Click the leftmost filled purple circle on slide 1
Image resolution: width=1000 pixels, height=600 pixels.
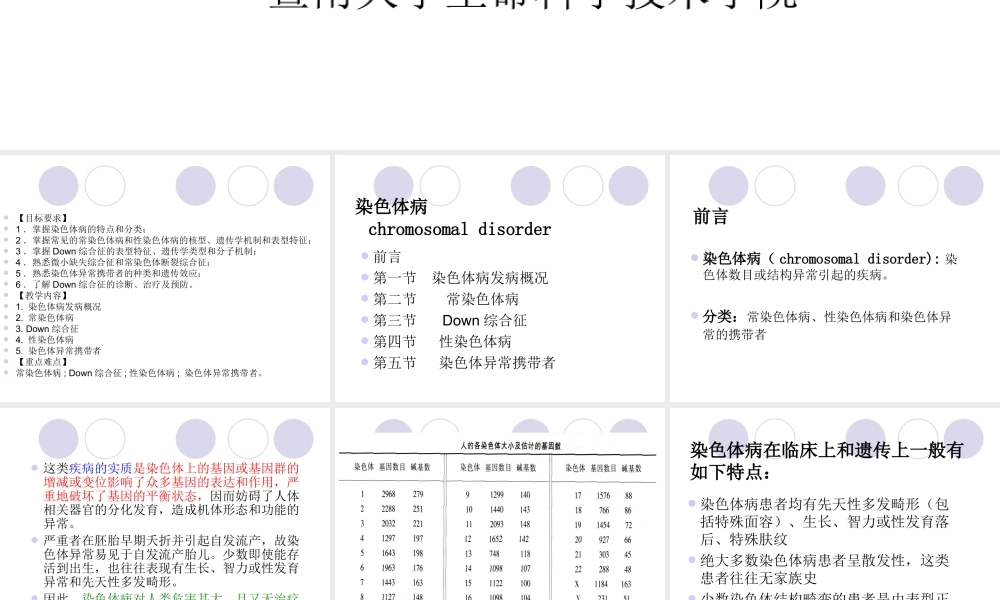(59, 186)
